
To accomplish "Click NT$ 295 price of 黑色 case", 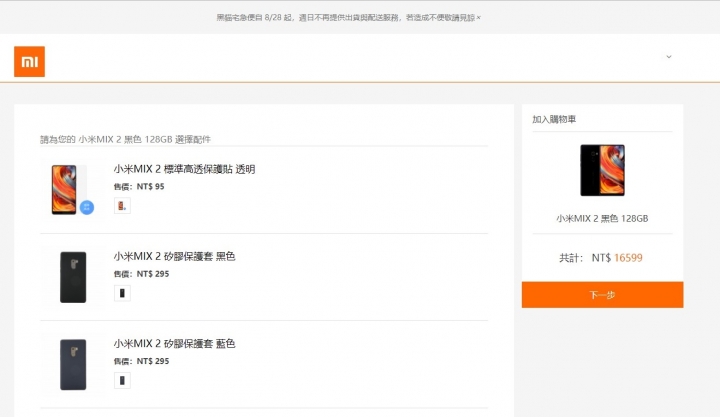I will coord(153,274).
